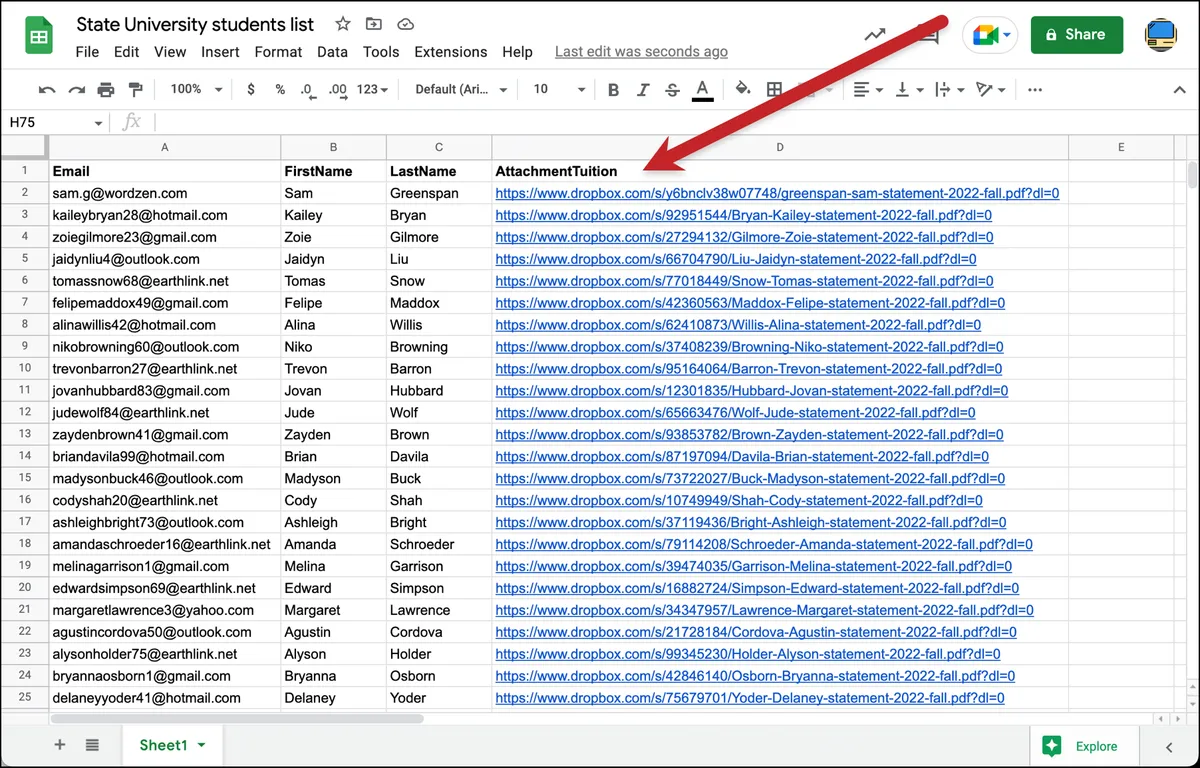Show the all sheets list
The height and width of the screenshot is (768, 1200).
[x=92, y=745]
